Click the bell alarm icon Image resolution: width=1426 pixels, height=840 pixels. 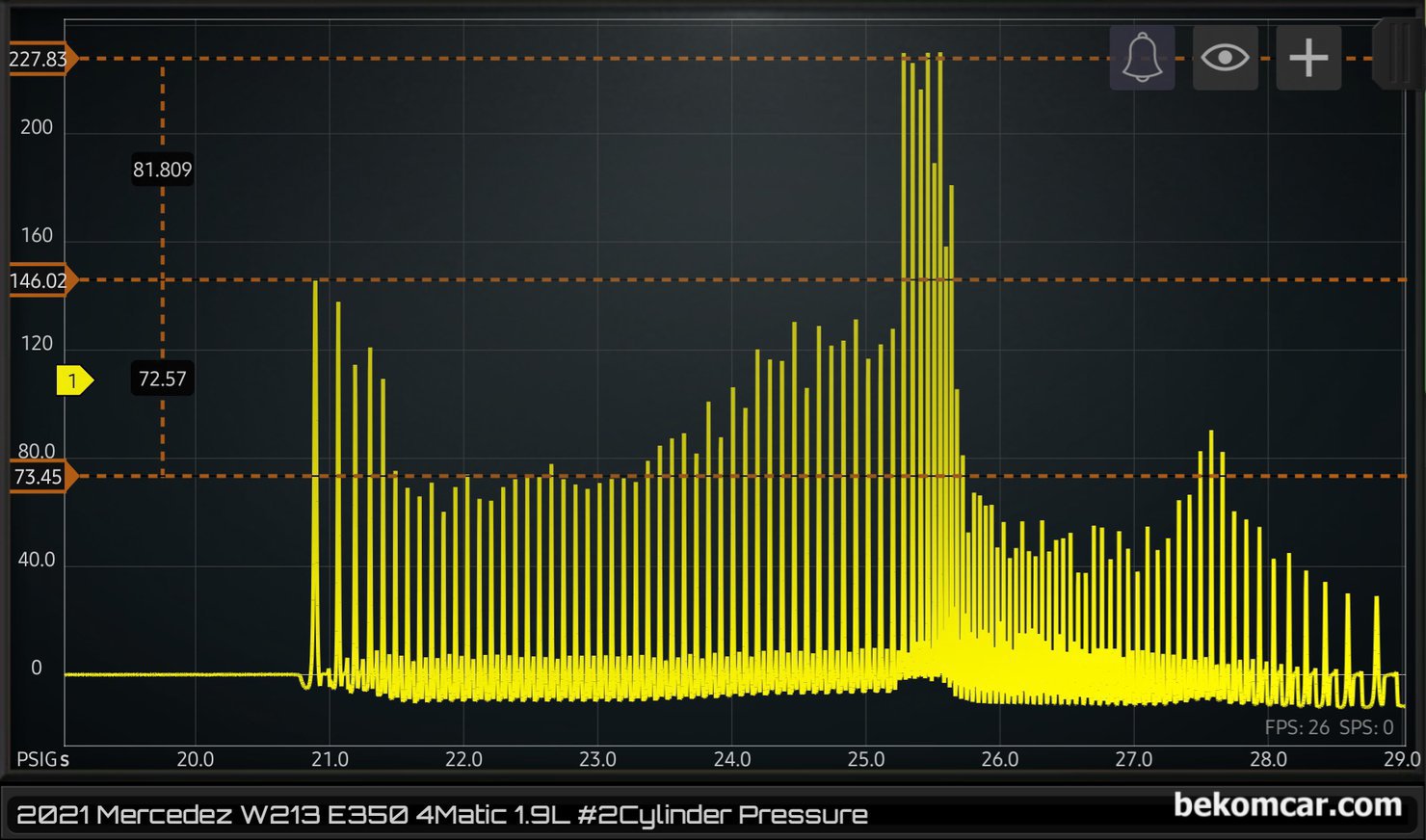click(x=1142, y=59)
